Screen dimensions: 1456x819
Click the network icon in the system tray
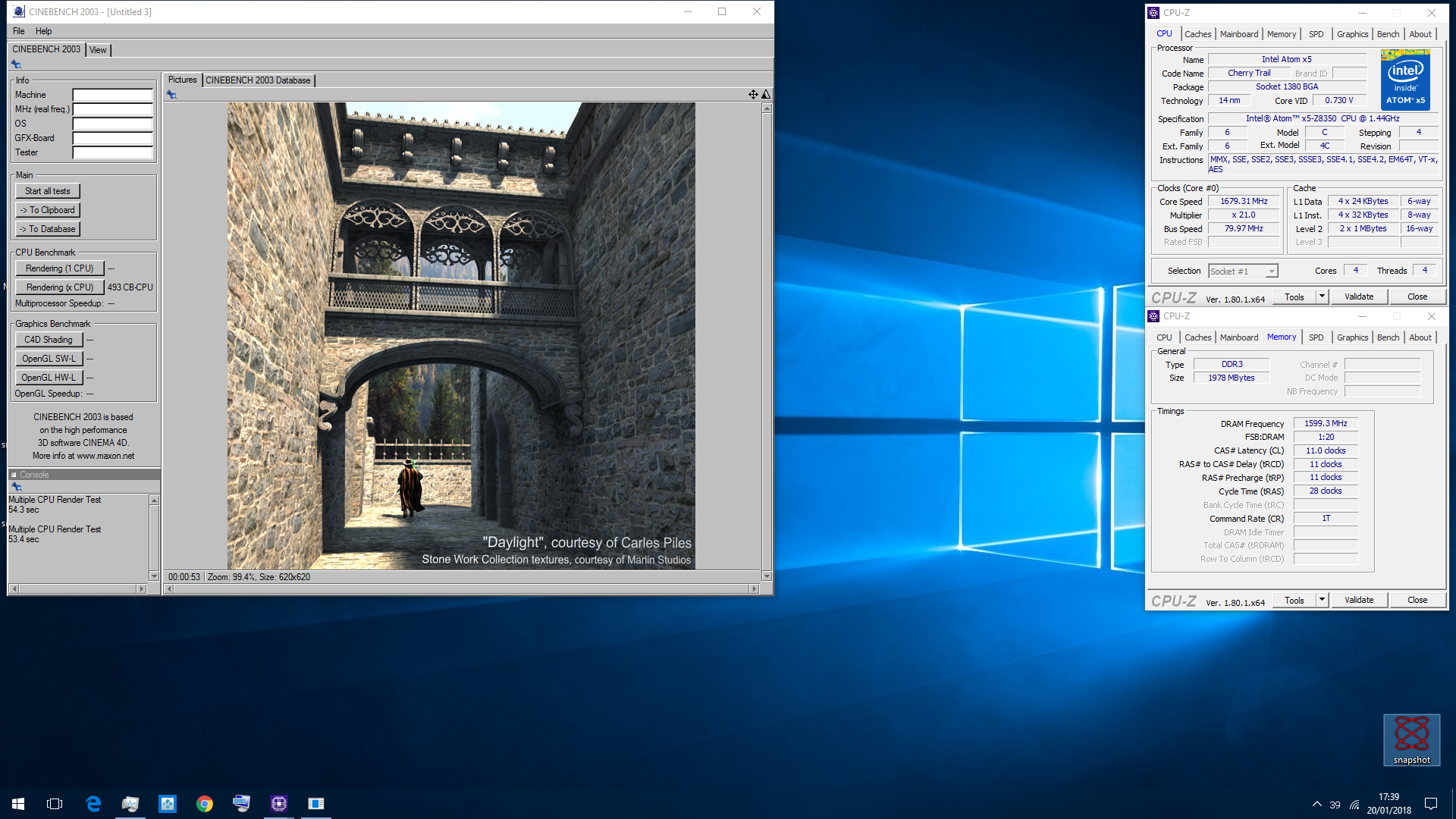[x=1354, y=805]
